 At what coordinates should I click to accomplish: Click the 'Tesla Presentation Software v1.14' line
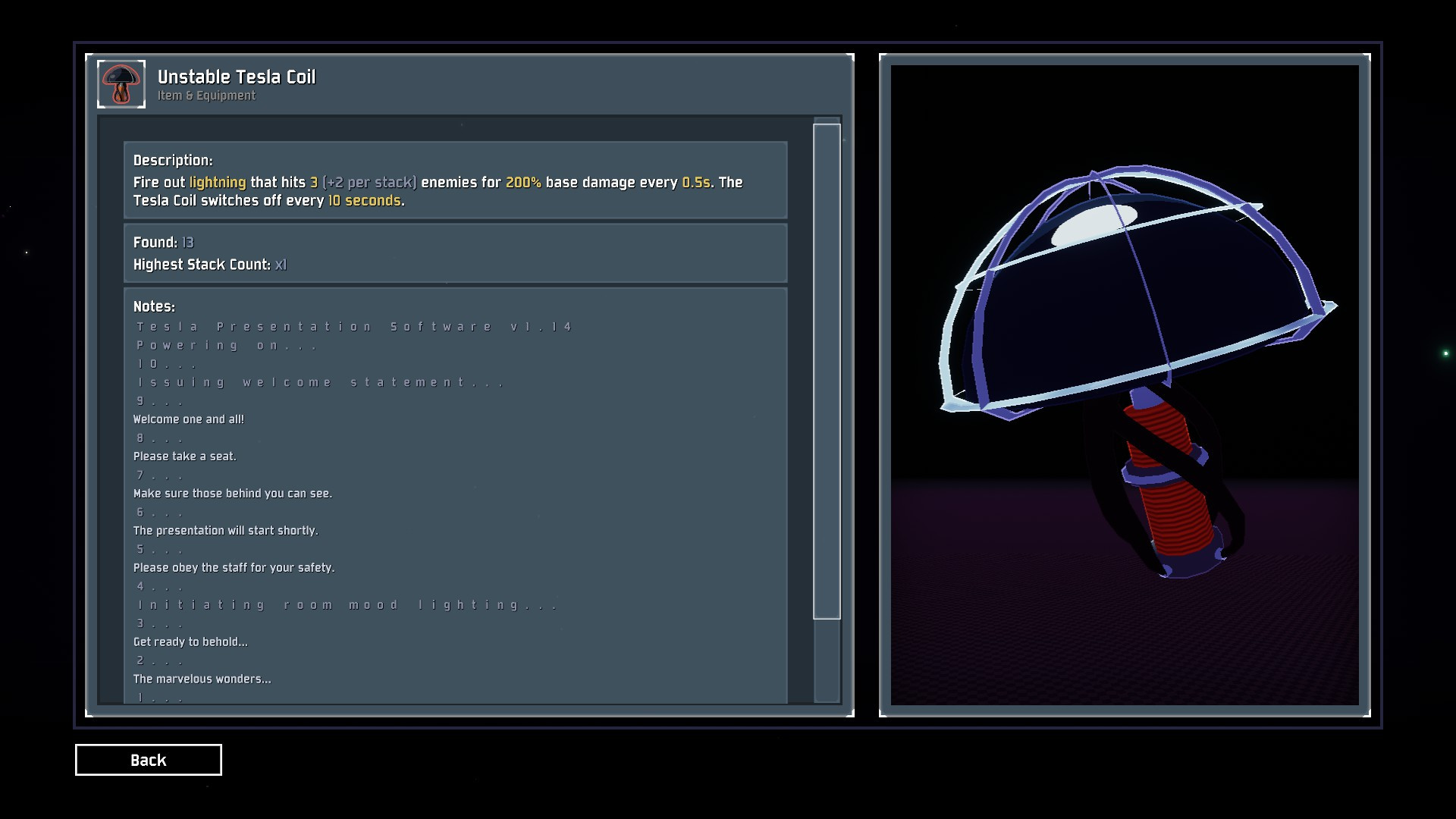tap(354, 327)
